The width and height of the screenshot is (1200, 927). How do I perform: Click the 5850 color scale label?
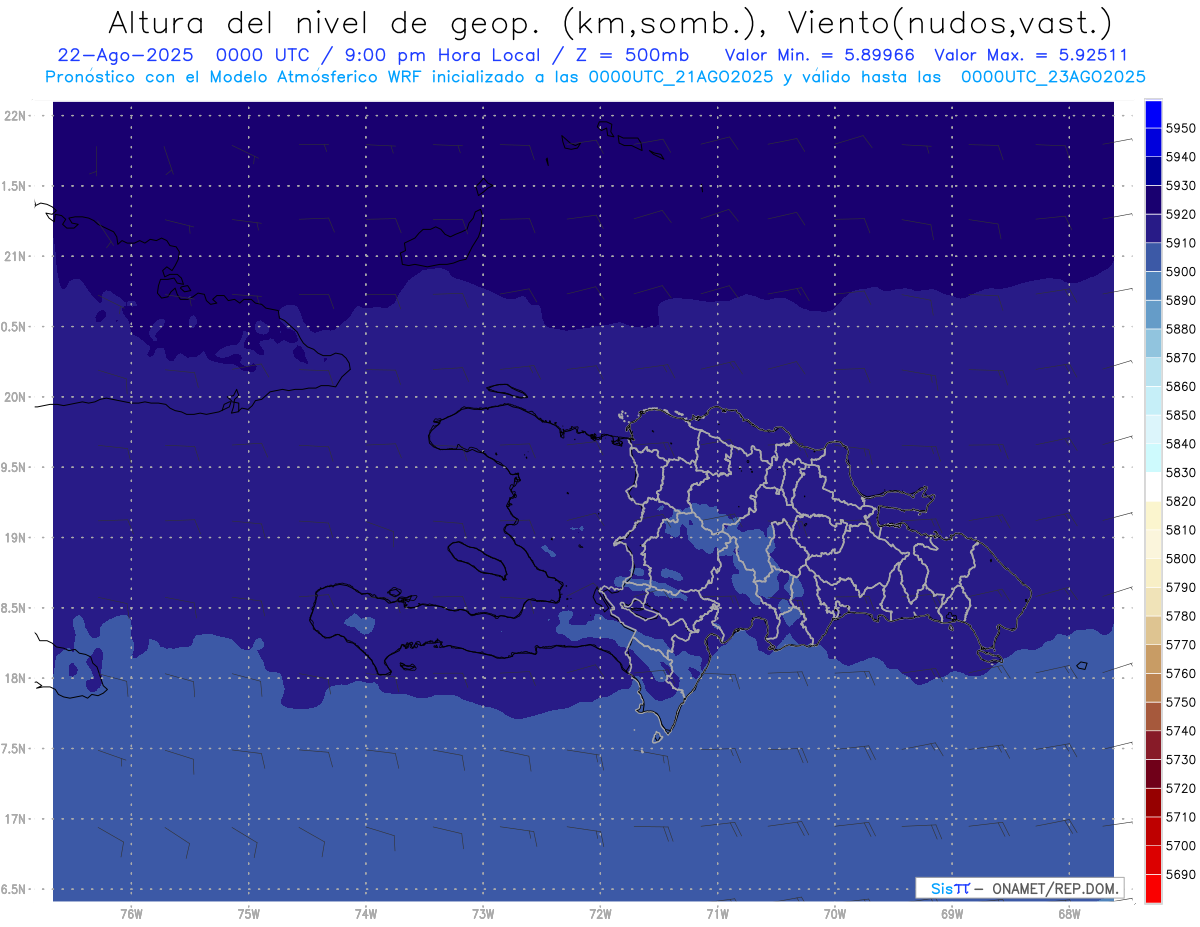click(x=1180, y=415)
